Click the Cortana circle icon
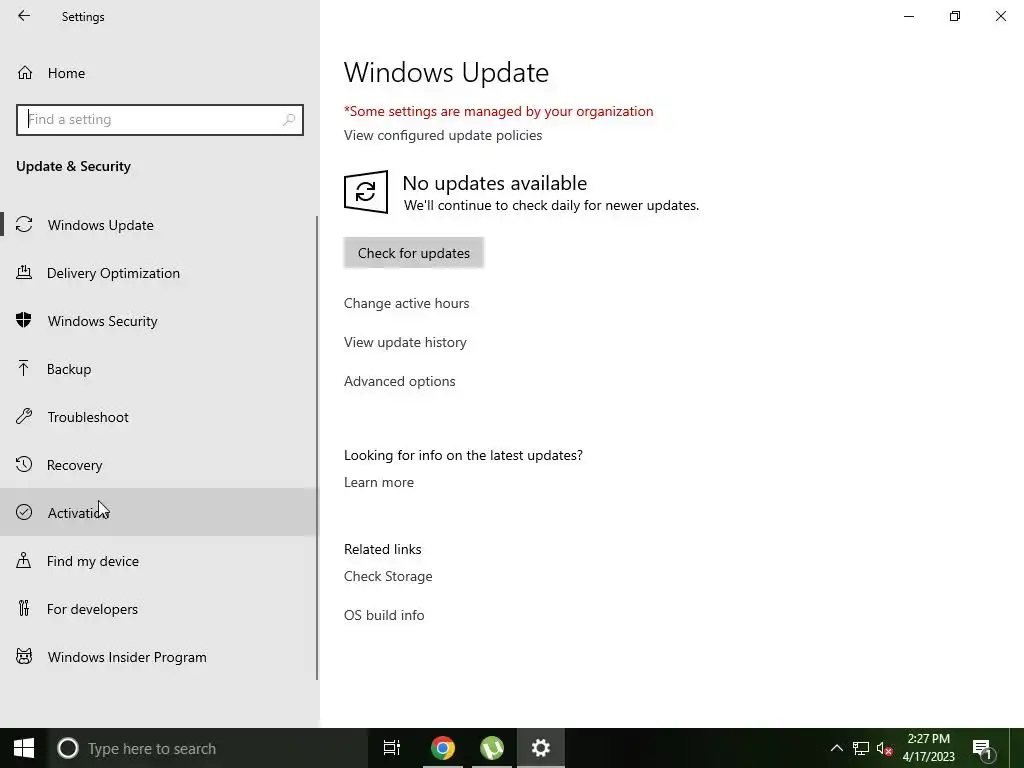Image resolution: width=1024 pixels, height=768 pixels. coord(67,748)
